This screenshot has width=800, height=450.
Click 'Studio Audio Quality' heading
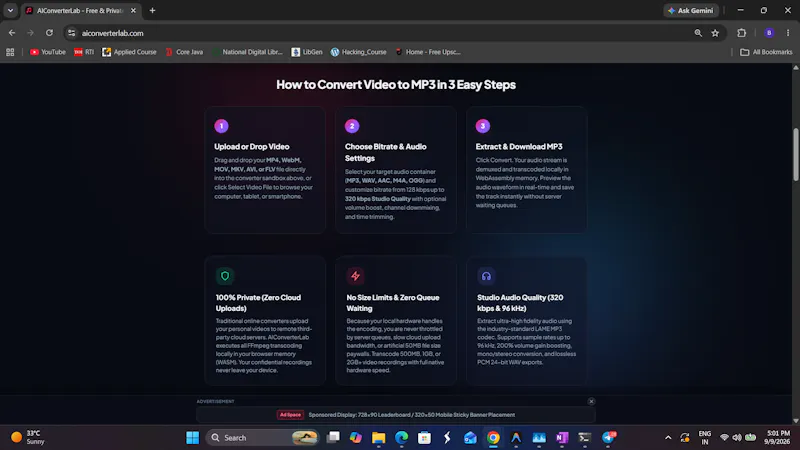[520, 303]
